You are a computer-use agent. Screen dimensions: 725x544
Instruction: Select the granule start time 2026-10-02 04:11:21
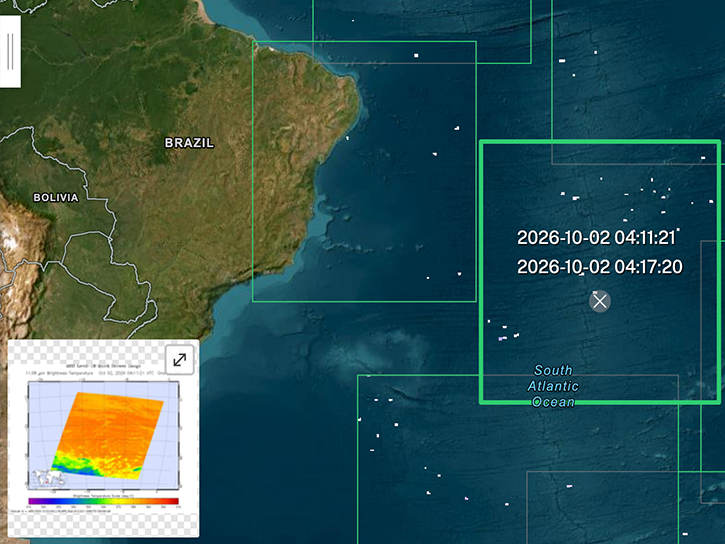click(x=596, y=238)
